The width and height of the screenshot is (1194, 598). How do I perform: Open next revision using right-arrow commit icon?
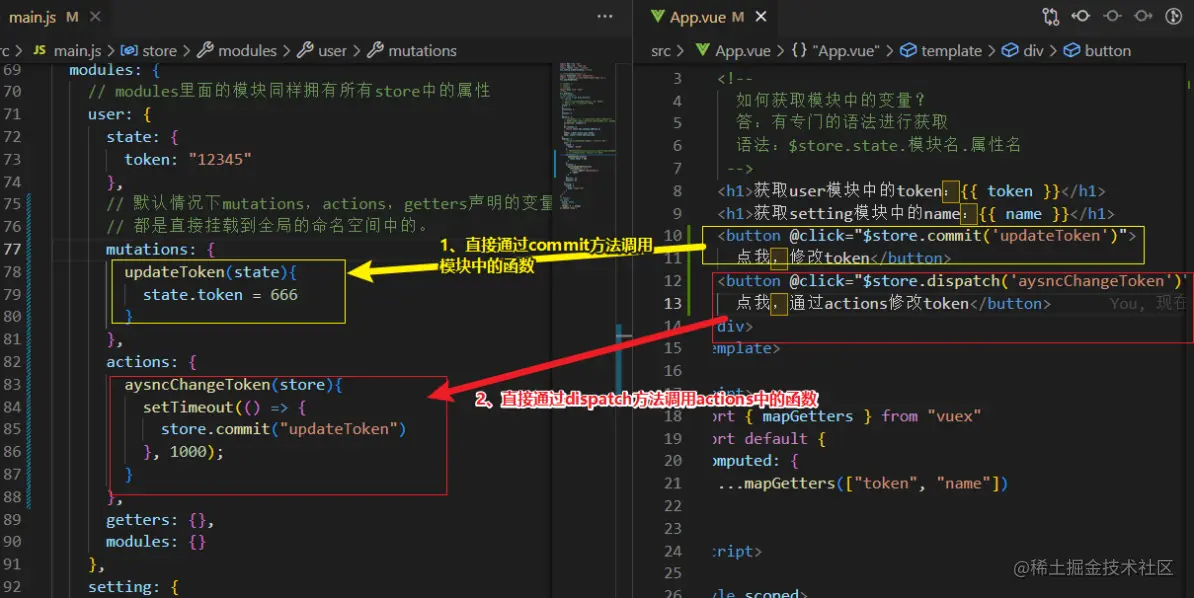1143,17
